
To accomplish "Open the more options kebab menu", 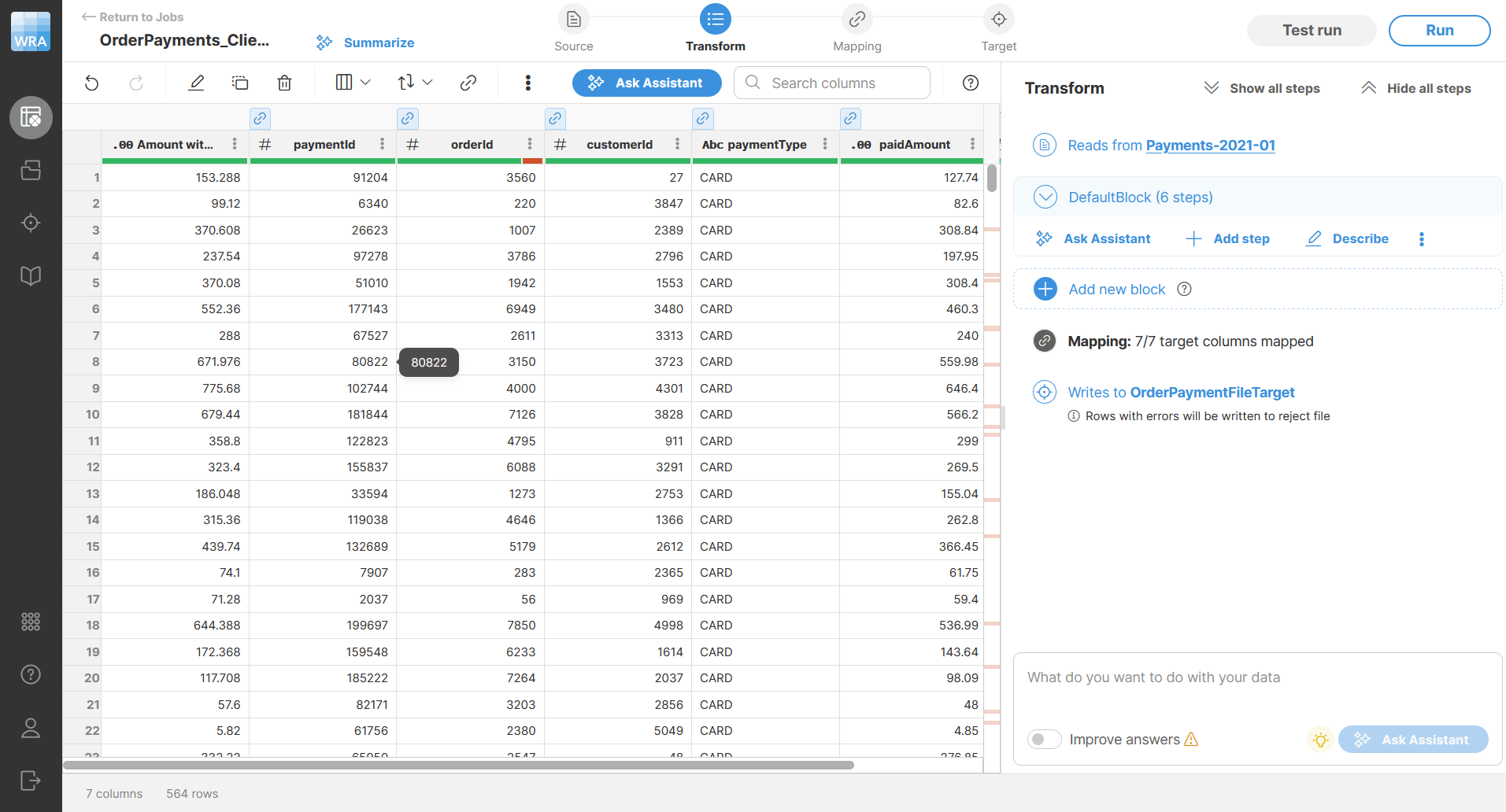I will tap(527, 82).
